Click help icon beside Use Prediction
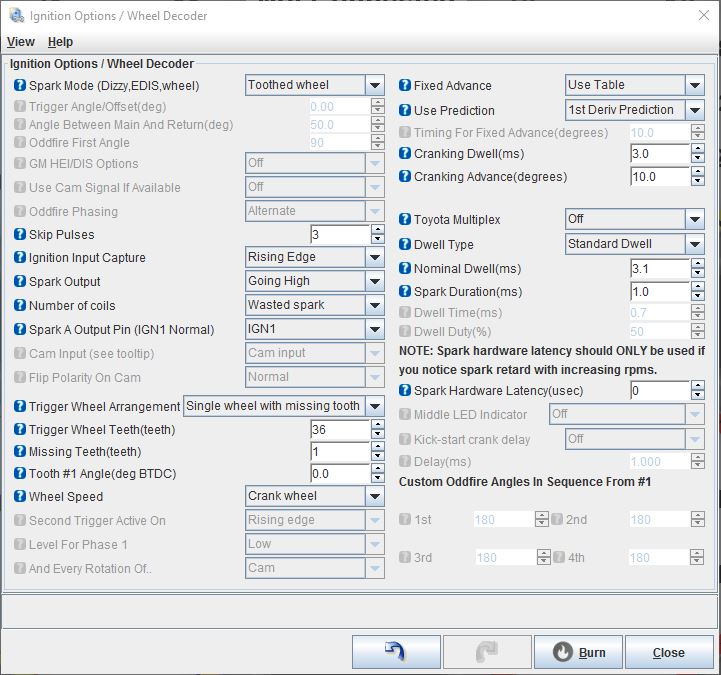This screenshot has width=721, height=675. [x=405, y=110]
